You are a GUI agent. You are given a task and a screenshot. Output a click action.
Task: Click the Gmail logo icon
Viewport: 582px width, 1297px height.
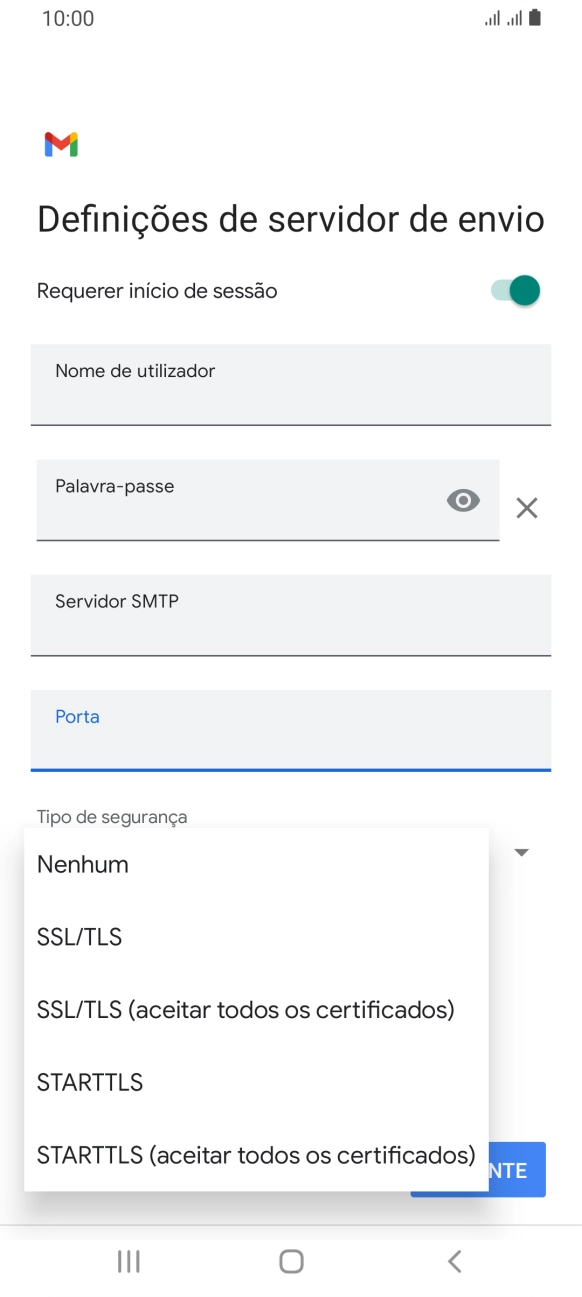(x=62, y=144)
